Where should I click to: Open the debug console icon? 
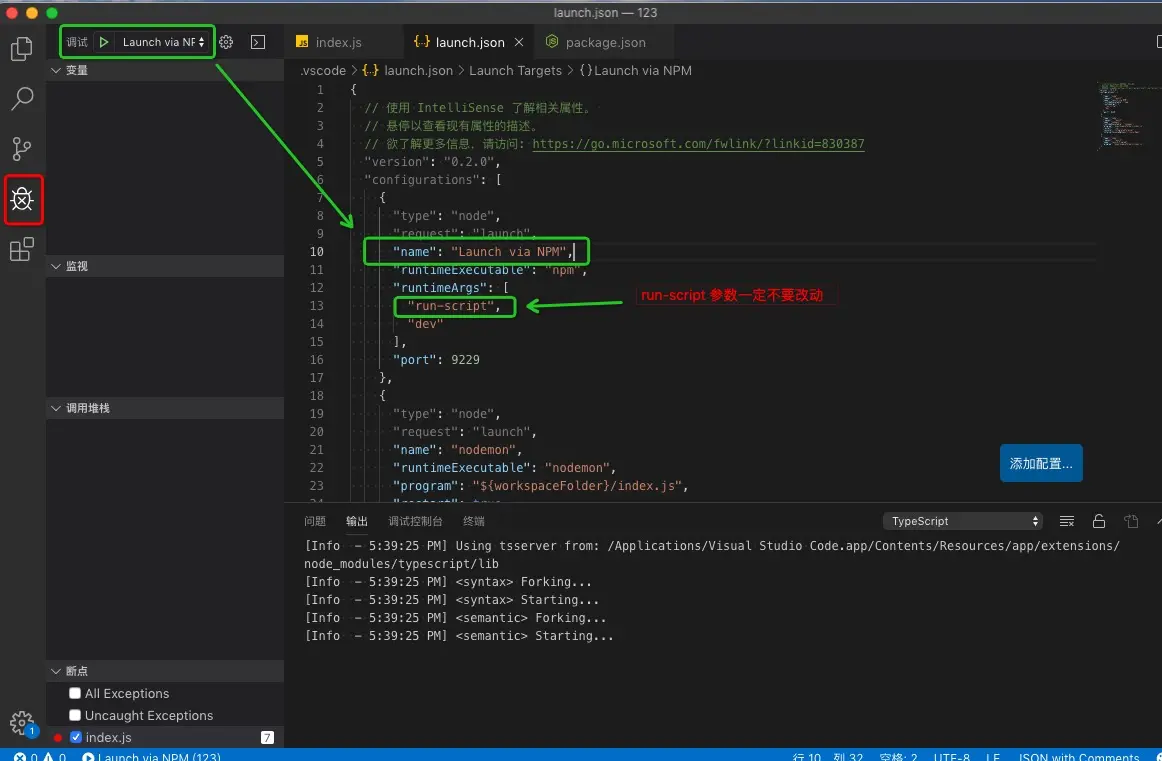(x=258, y=42)
